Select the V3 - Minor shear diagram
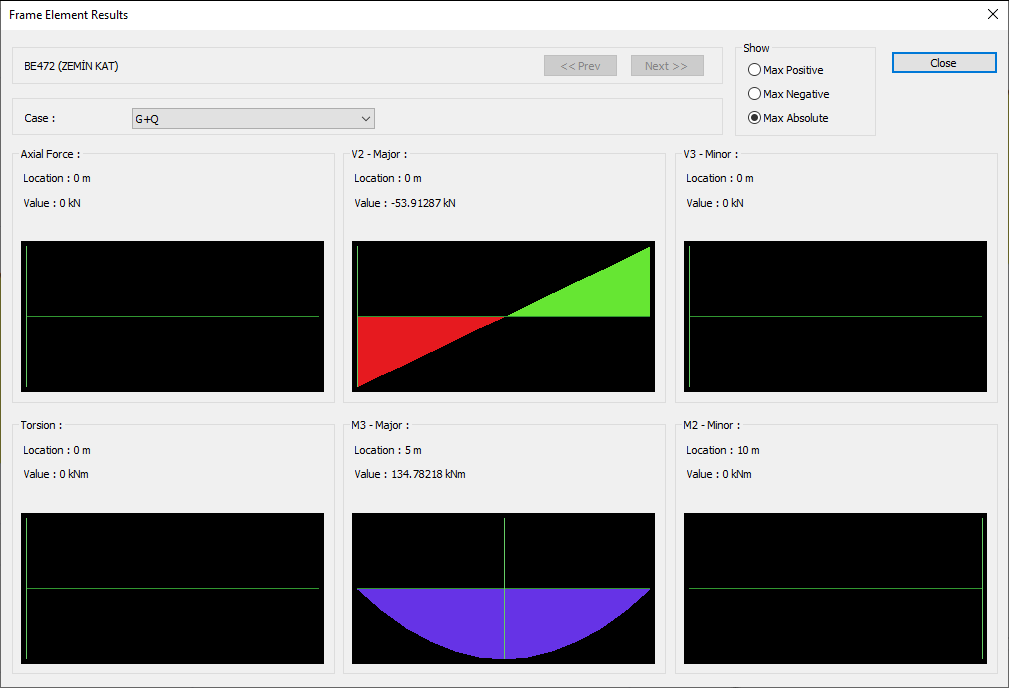1009x688 pixels. pos(835,316)
